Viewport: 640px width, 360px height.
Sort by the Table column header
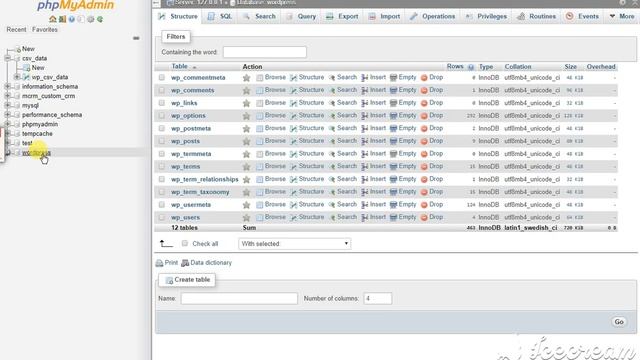[x=180, y=67]
